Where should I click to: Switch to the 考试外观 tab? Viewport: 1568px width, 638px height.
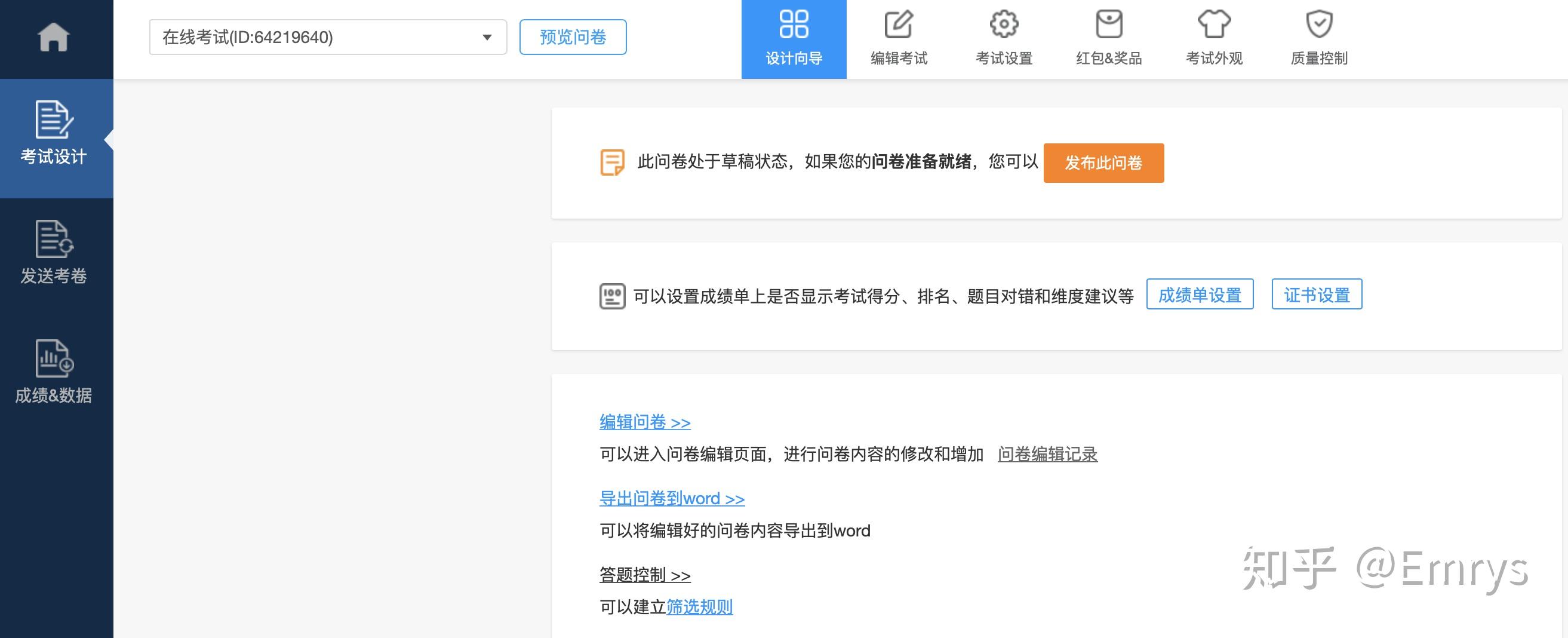pos(1215,39)
